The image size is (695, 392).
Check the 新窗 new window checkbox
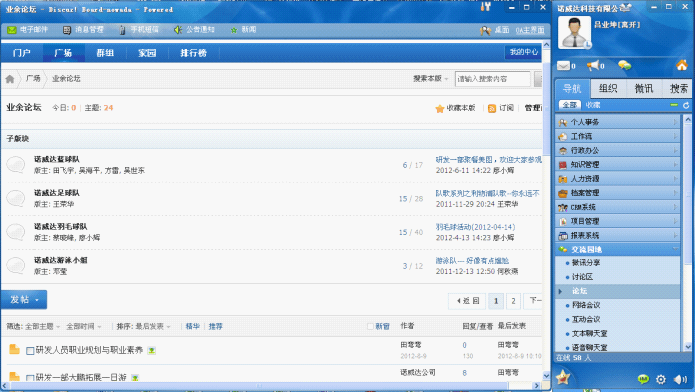pyautogui.click(x=370, y=326)
